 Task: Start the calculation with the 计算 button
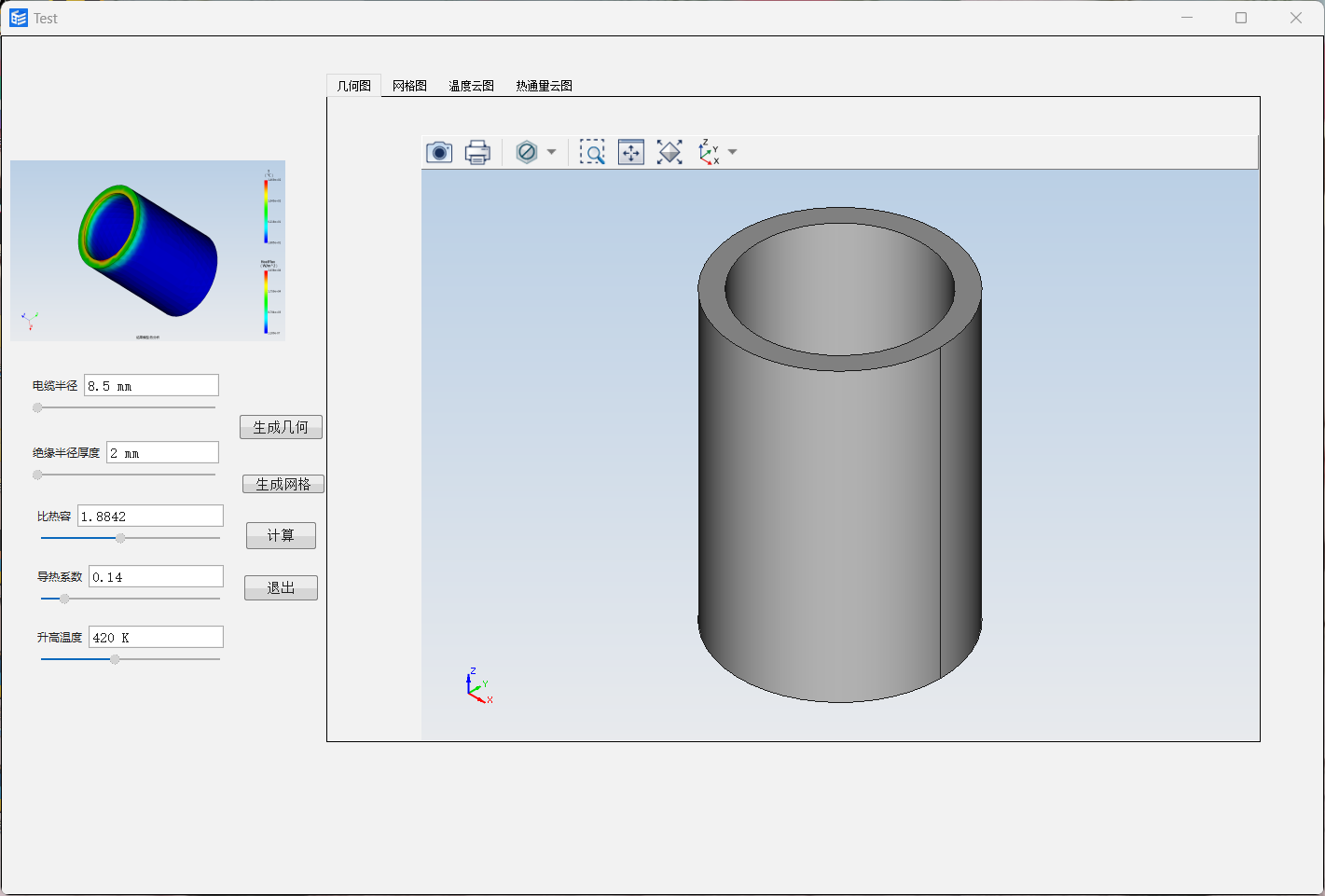point(281,535)
